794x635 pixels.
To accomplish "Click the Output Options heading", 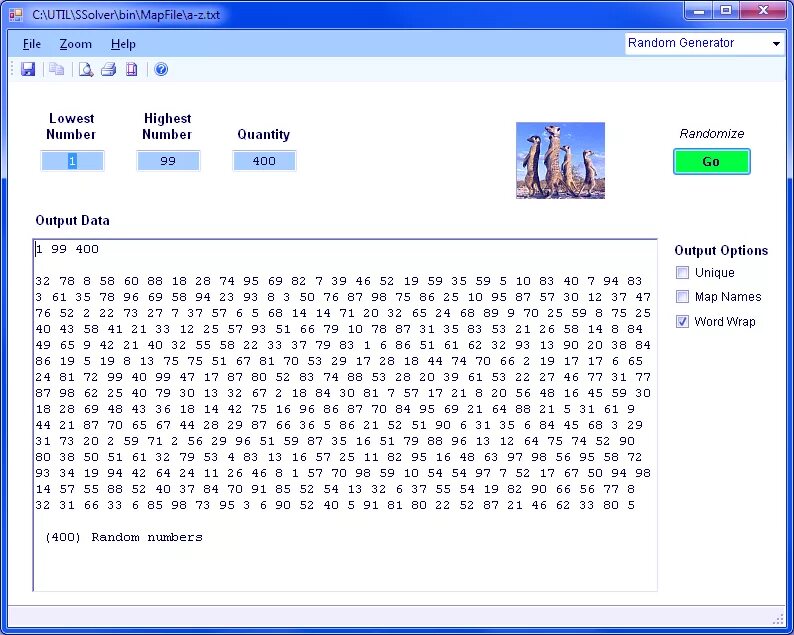I will coord(721,250).
